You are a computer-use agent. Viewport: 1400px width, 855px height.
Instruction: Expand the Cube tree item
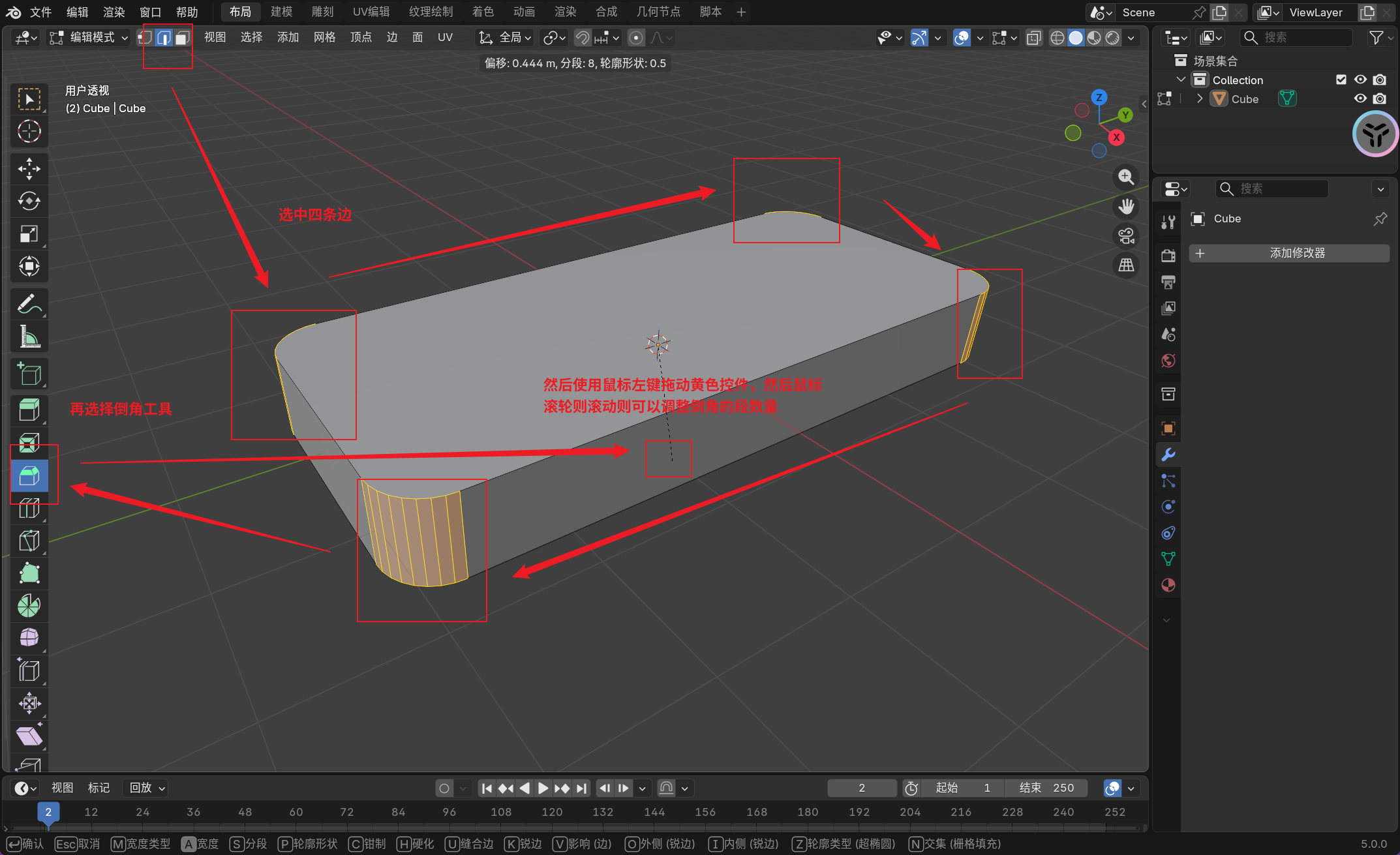[1200, 99]
